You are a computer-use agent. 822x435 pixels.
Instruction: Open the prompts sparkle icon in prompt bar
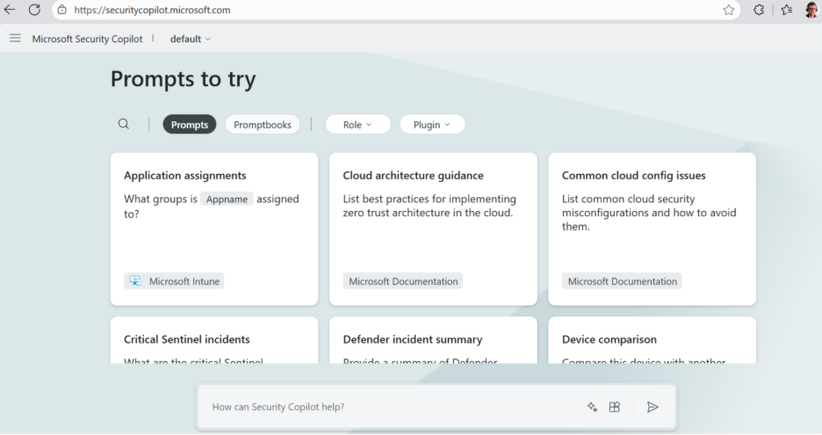(x=592, y=407)
